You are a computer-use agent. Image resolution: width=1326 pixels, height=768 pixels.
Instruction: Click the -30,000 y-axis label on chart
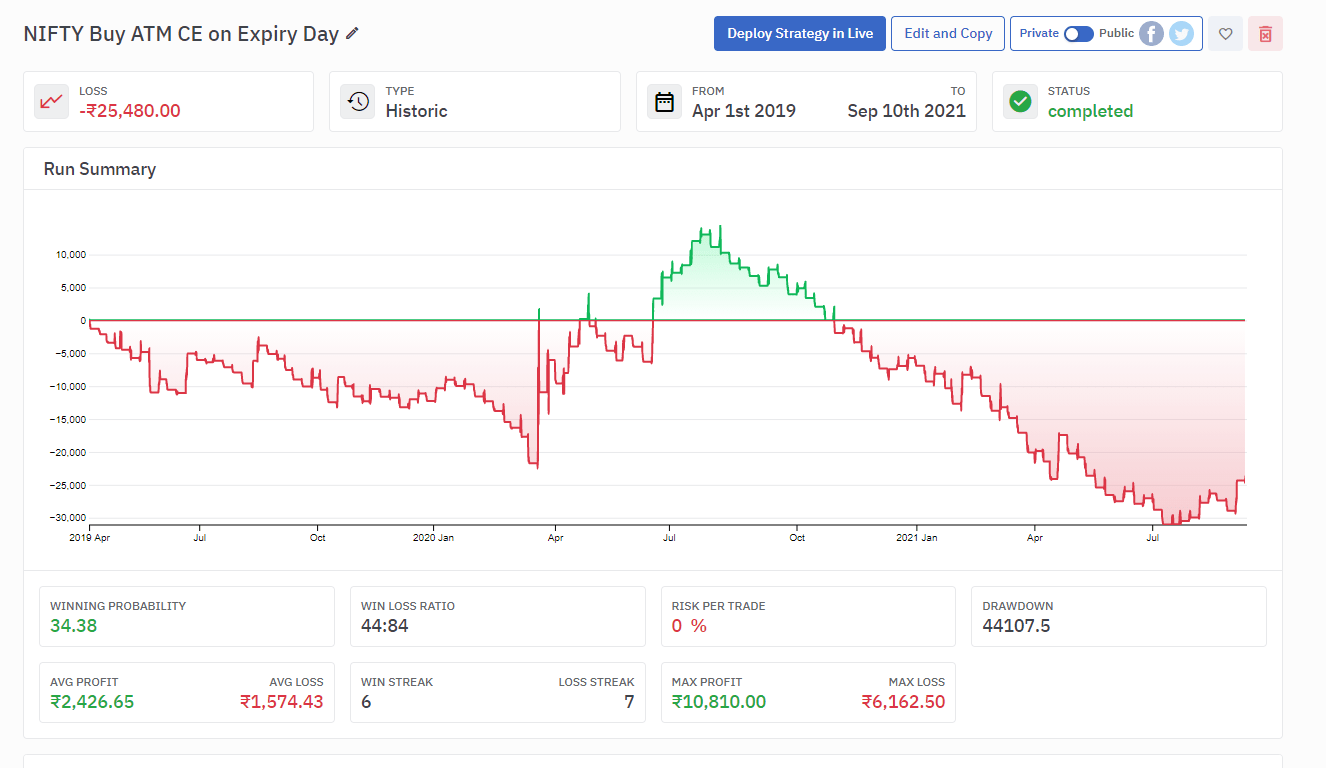[x=69, y=518]
